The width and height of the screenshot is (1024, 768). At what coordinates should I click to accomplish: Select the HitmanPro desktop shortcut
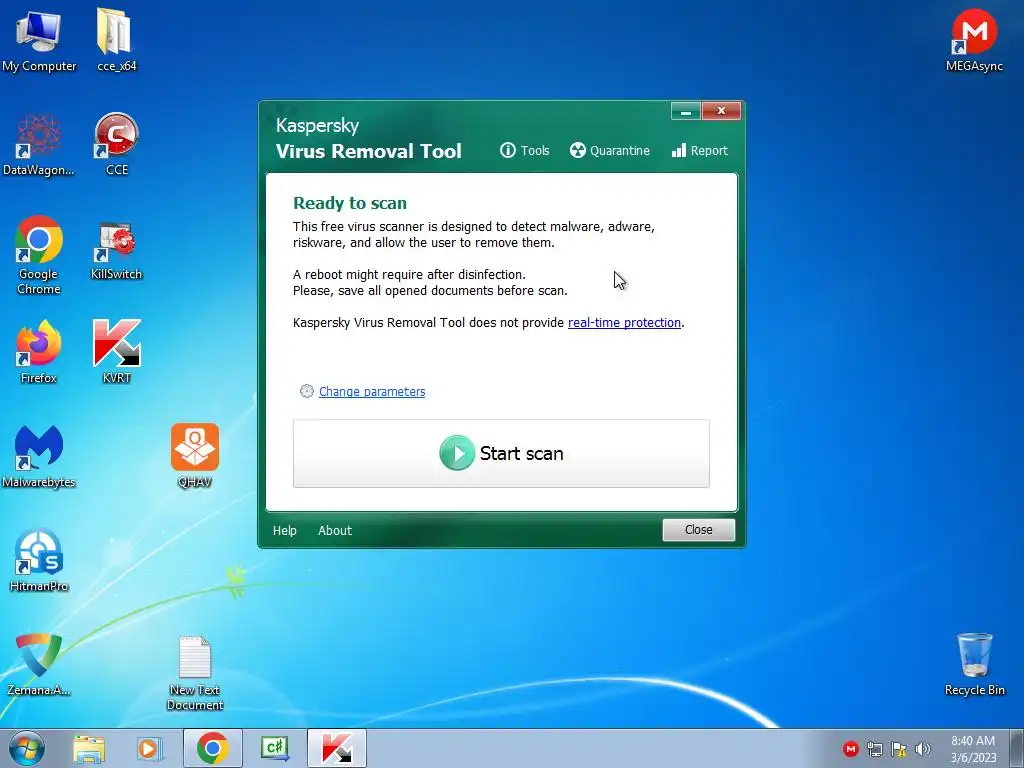tap(39, 560)
